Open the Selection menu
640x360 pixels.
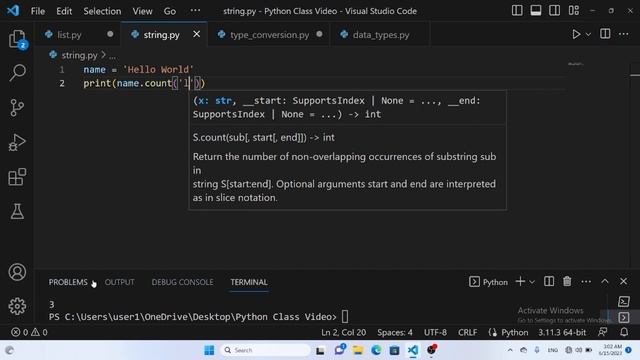coord(102,11)
